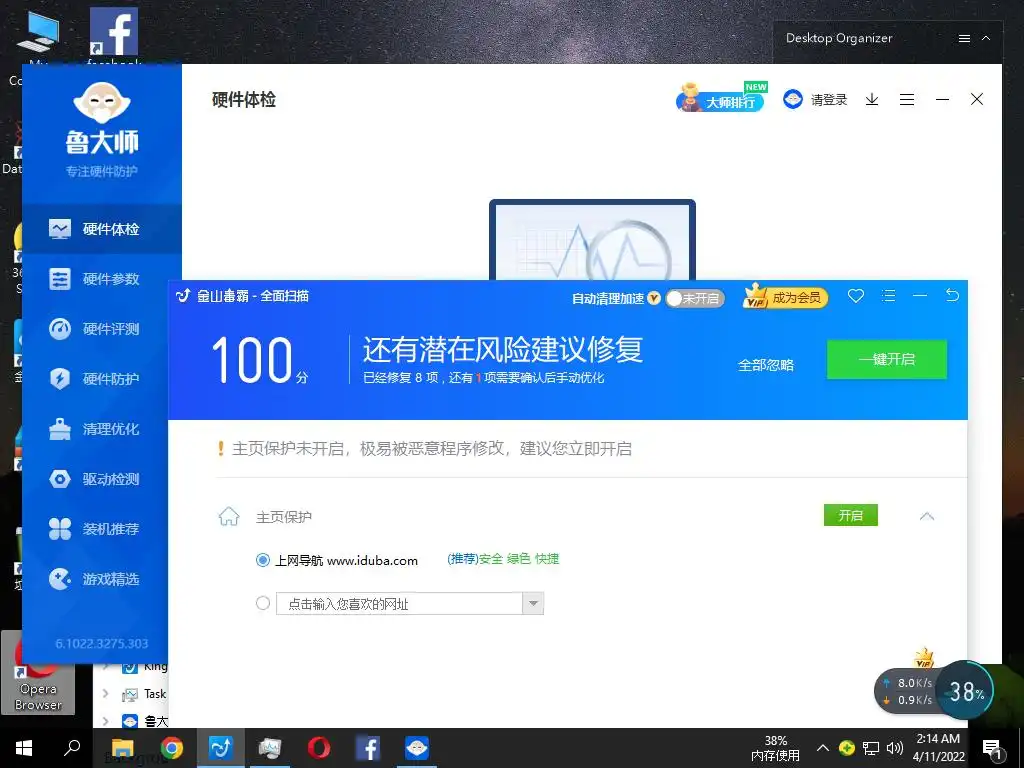Open the 金山毒霸 list menu icon

pos(888,296)
